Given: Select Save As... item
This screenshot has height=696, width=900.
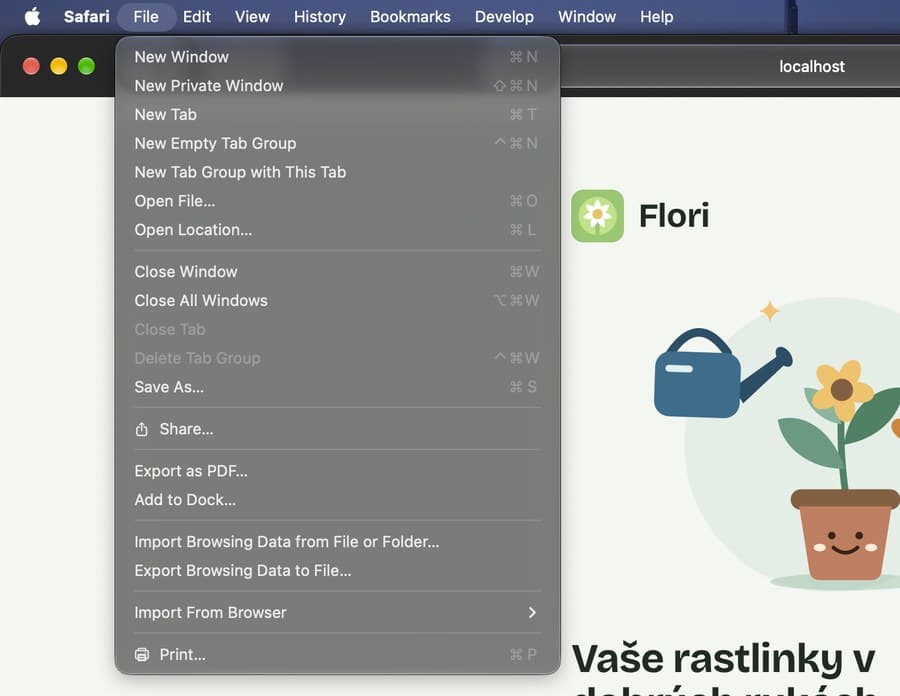Looking at the screenshot, I should coord(338,387).
